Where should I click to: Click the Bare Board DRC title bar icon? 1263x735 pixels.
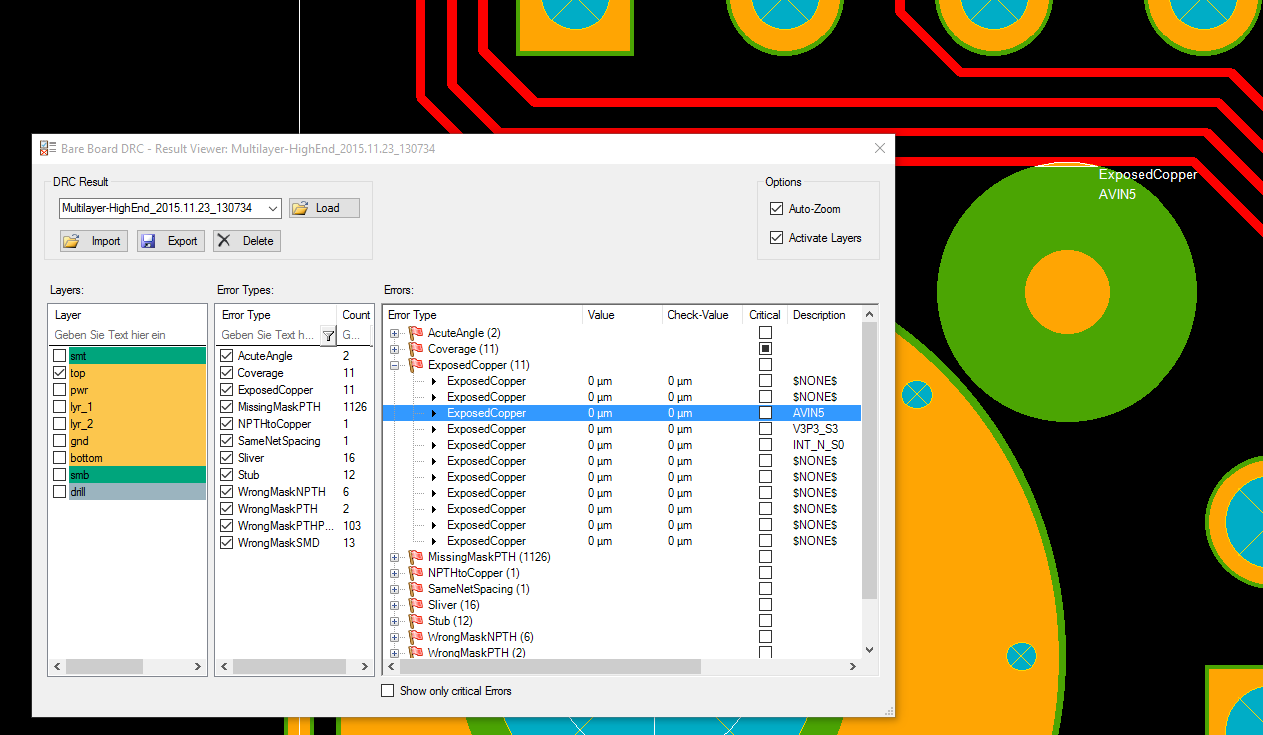tap(47, 148)
